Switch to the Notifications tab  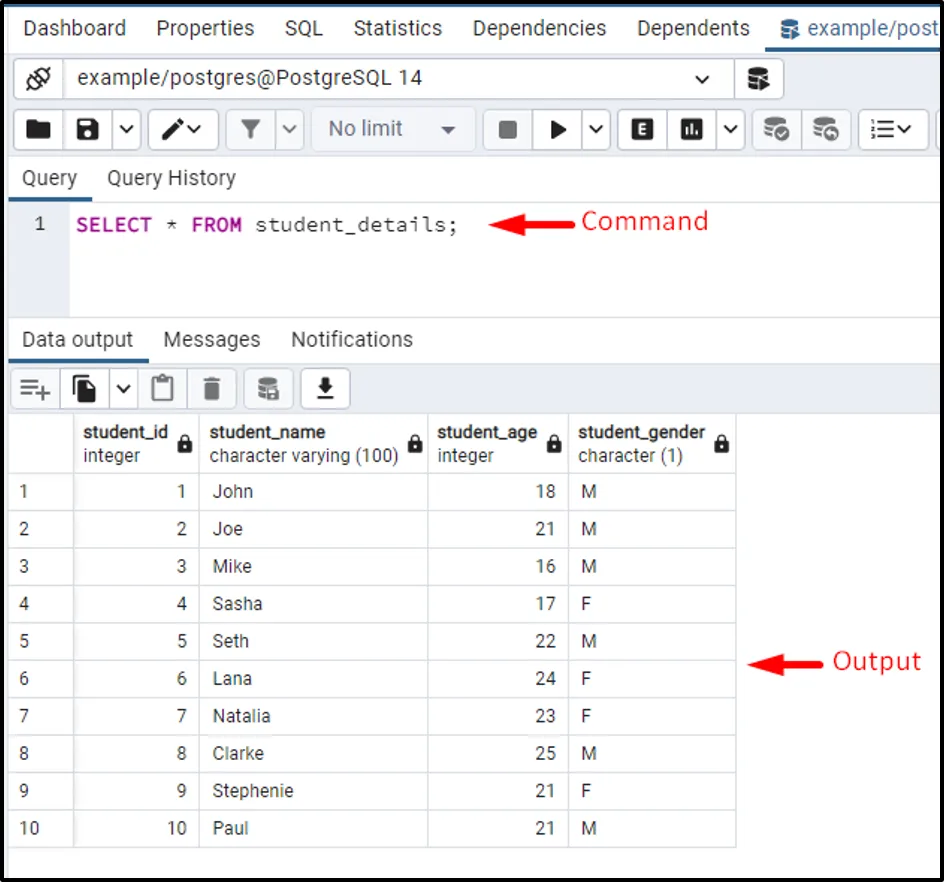351,340
